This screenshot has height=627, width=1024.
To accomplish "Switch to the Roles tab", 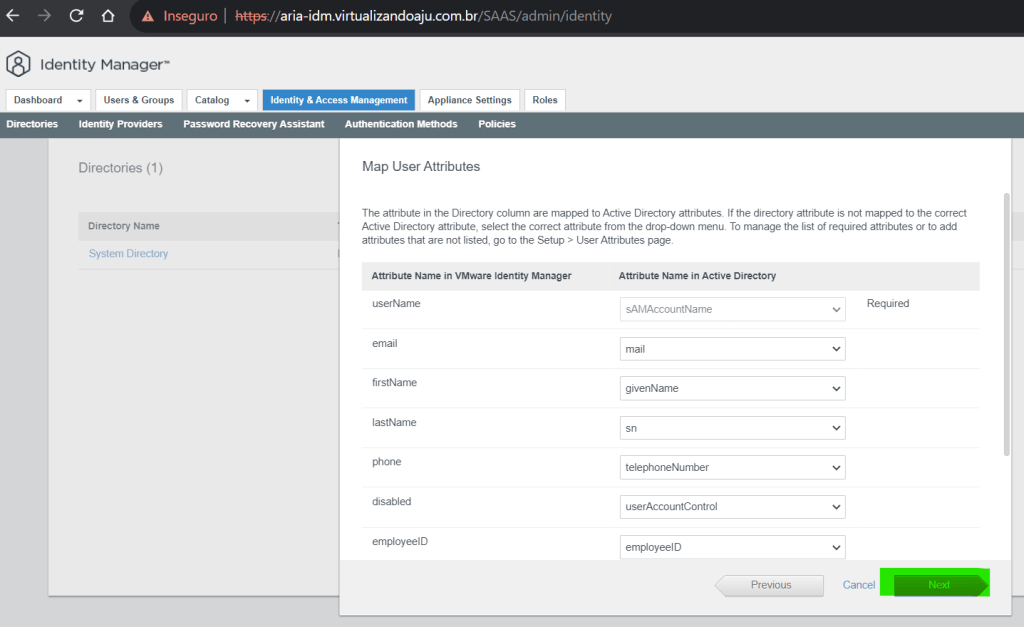I will 545,100.
